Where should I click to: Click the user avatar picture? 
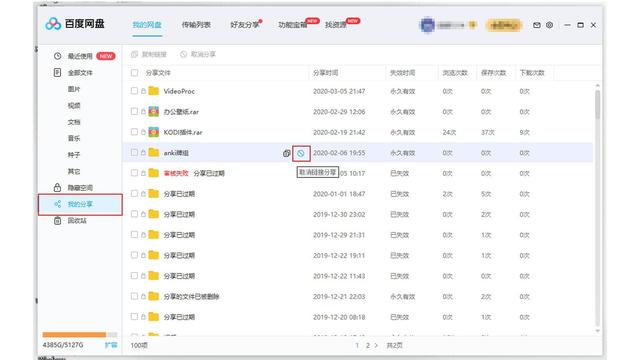[427, 25]
